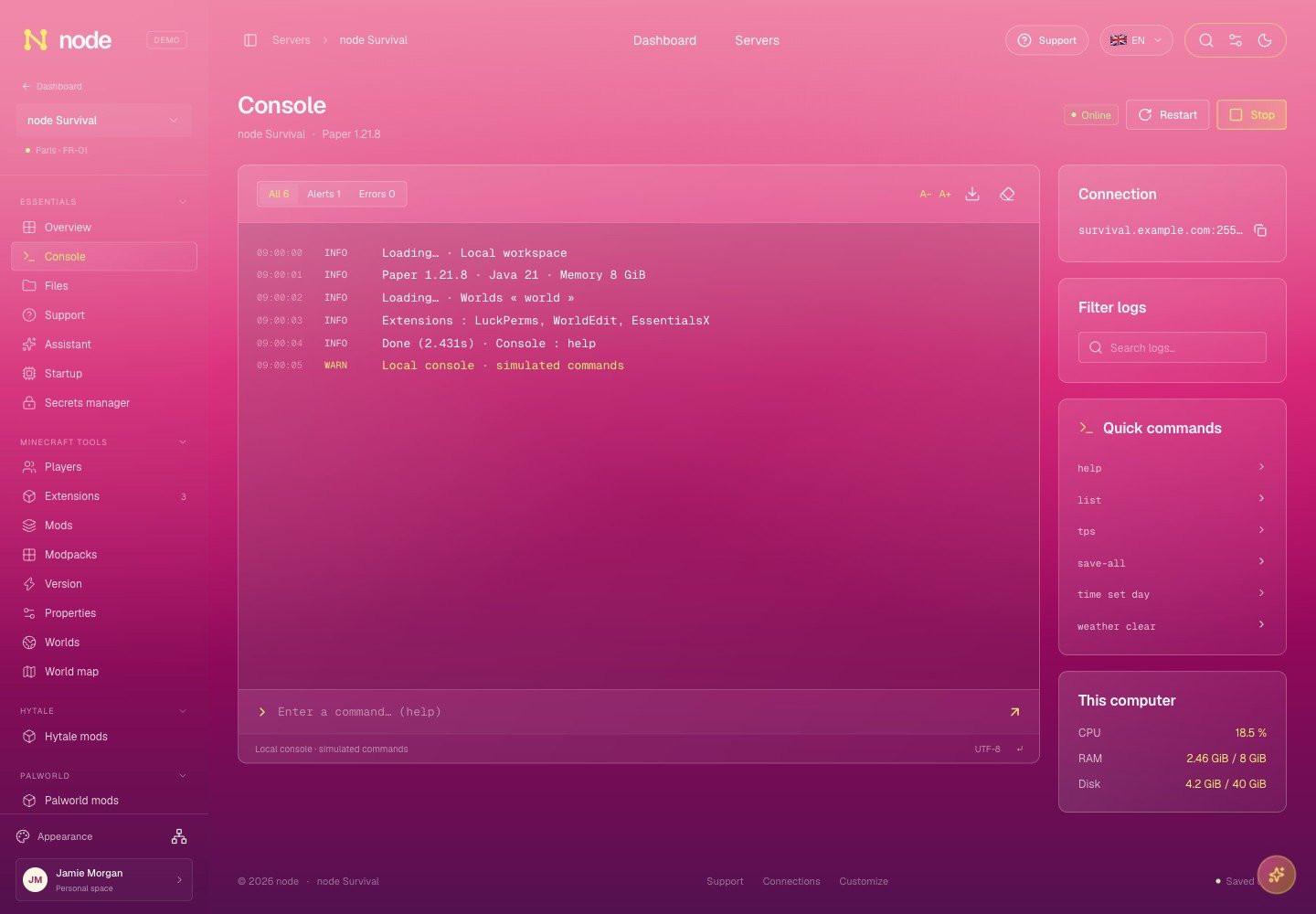The image size is (1316, 914).
Task: Click the Support button in the header
Action: tap(1047, 40)
